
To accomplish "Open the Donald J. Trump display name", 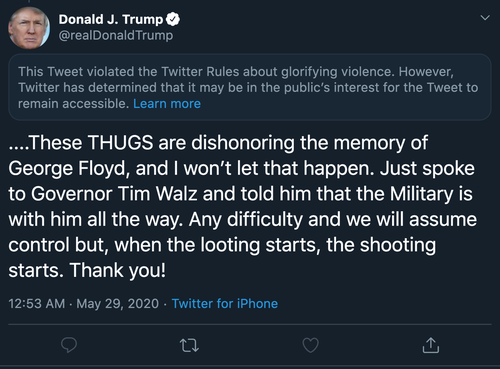I will click(111, 19).
